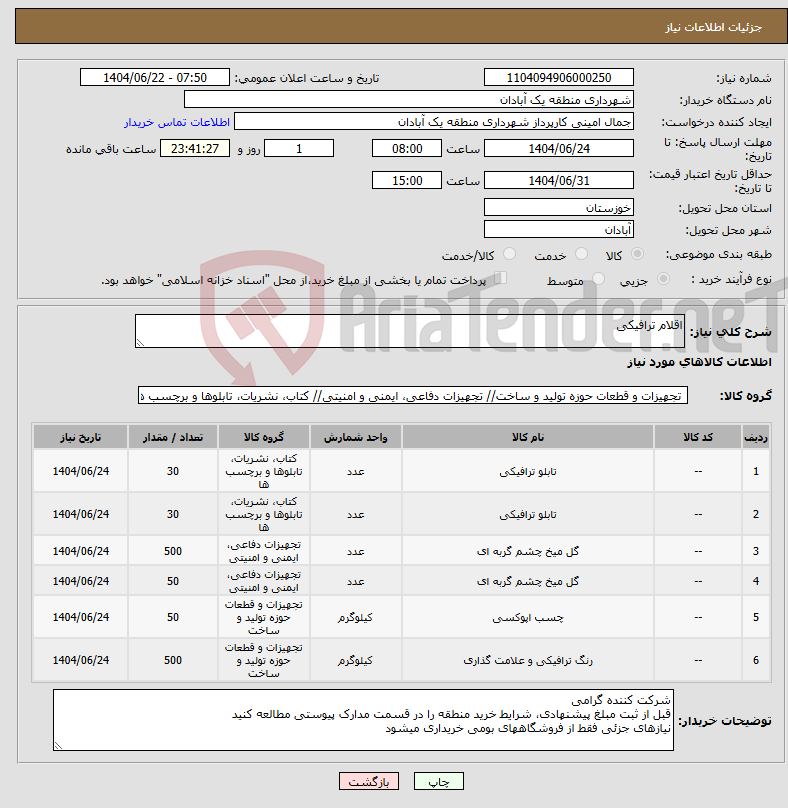Click quantity 50 in row 5

pyautogui.click(x=173, y=617)
